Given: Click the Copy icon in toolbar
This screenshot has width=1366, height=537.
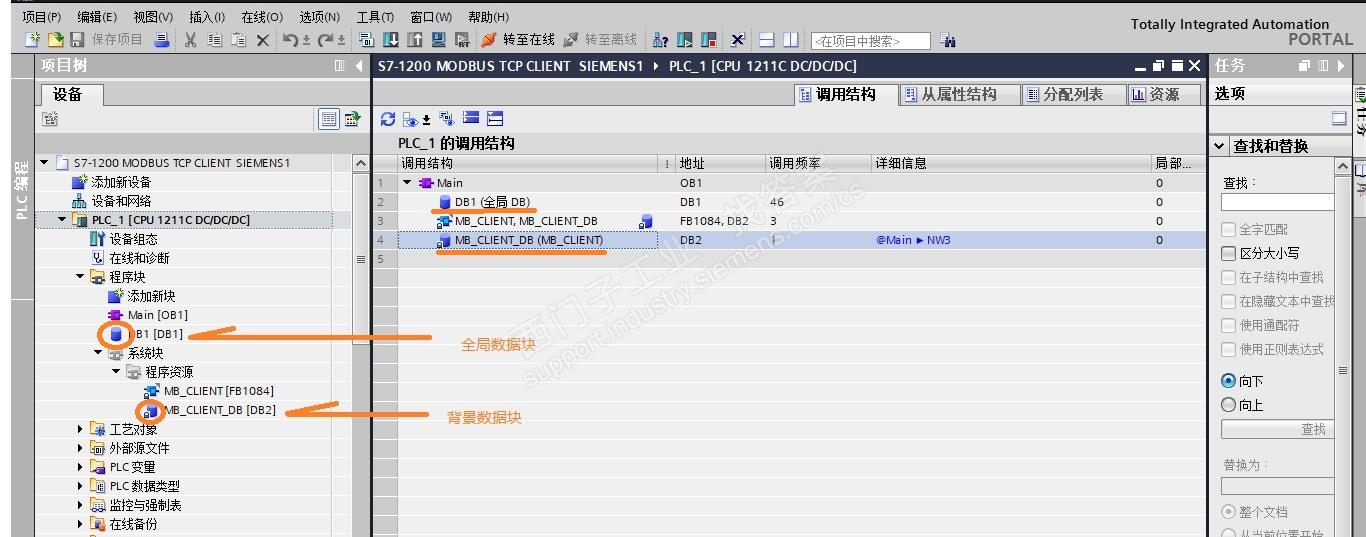Looking at the screenshot, I should click(x=215, y=40).
